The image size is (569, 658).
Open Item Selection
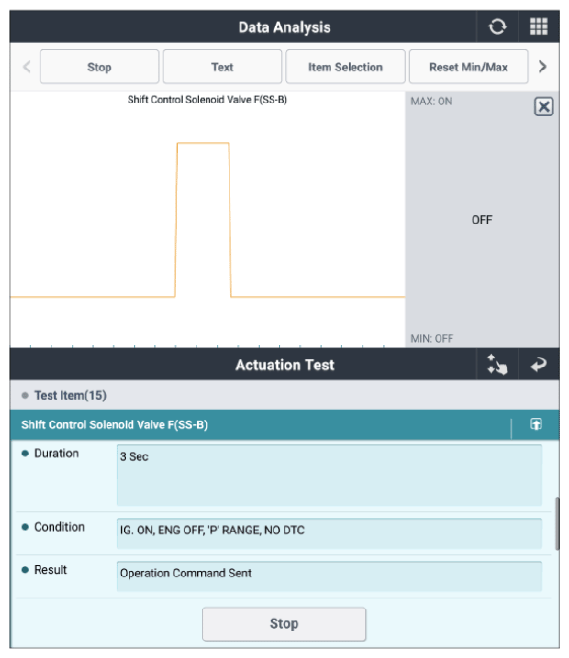click(345, 67)
